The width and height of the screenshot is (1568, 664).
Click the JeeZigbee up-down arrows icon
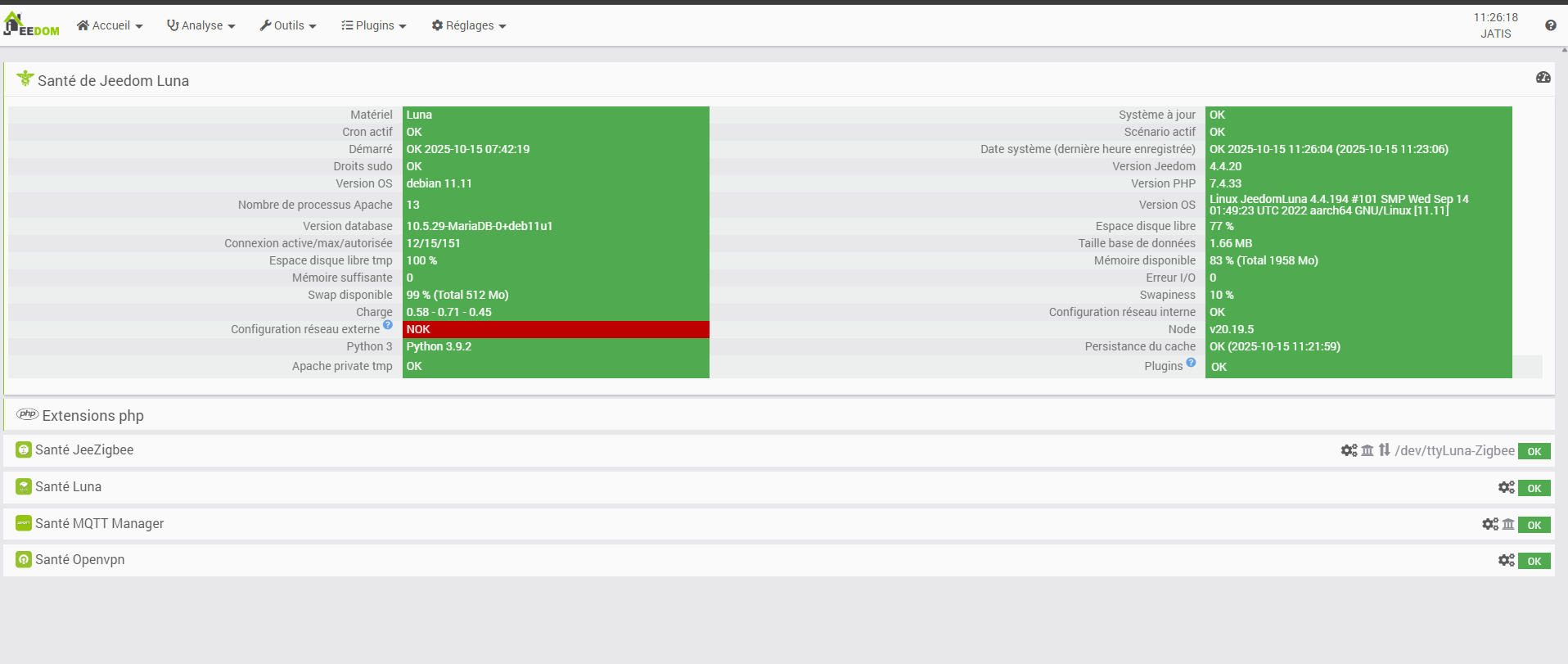pyautogui.click(x=1384, y=449)
